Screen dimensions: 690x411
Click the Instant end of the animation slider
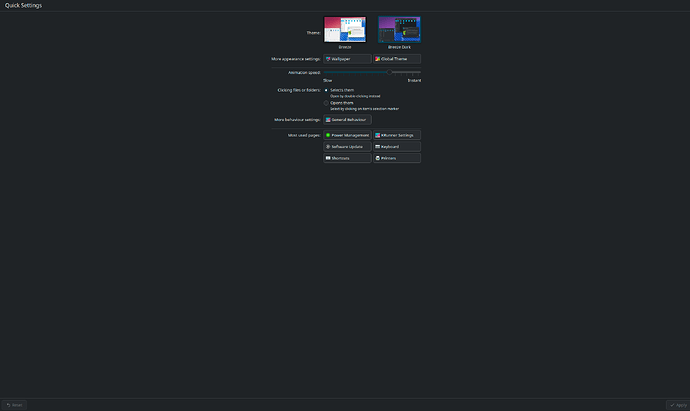coord(419,72)
